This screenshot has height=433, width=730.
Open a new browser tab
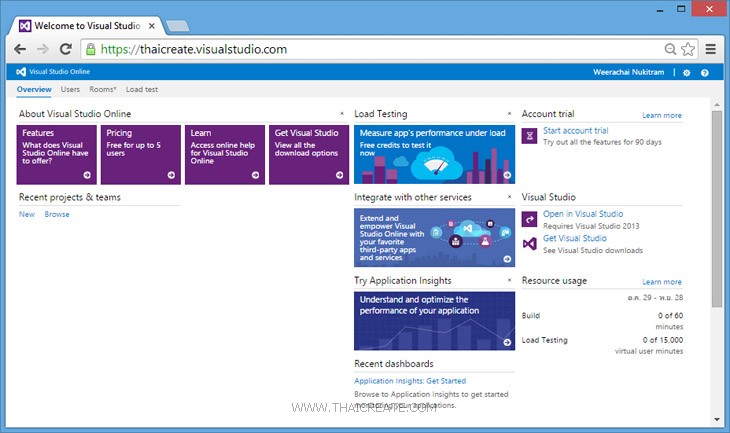click(177, 26)
